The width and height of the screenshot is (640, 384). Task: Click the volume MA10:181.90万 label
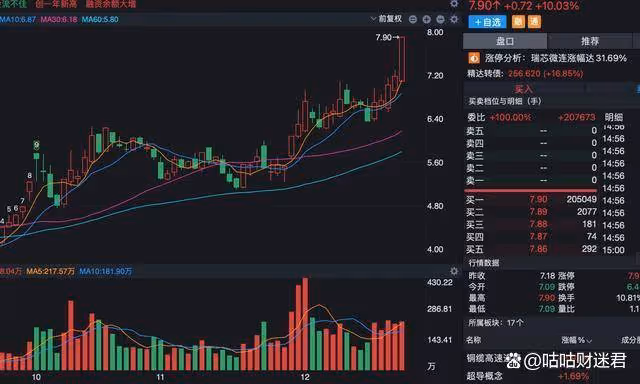click(x=105, y=271)
